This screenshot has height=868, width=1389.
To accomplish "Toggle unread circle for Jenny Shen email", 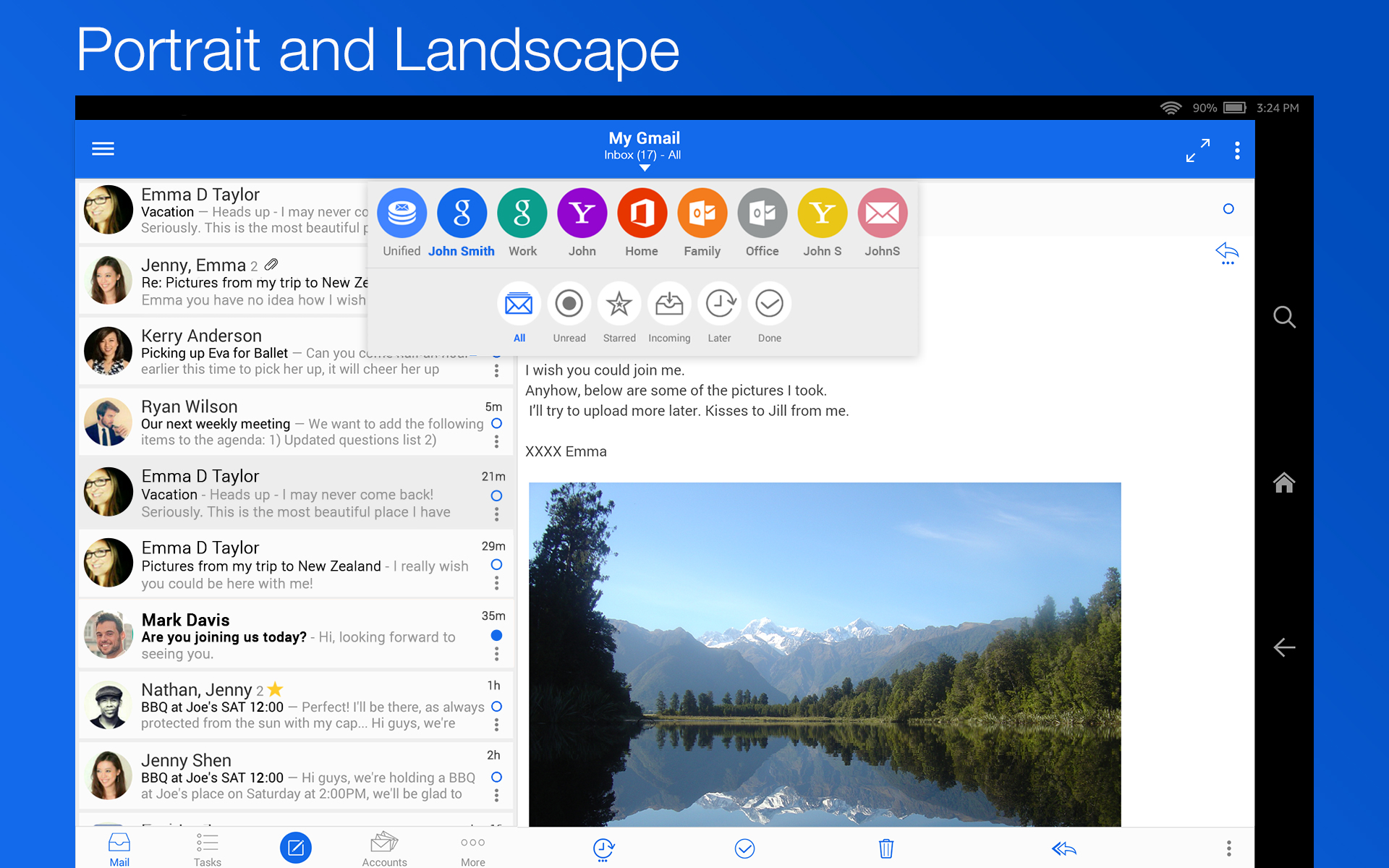I will [496, 777].
